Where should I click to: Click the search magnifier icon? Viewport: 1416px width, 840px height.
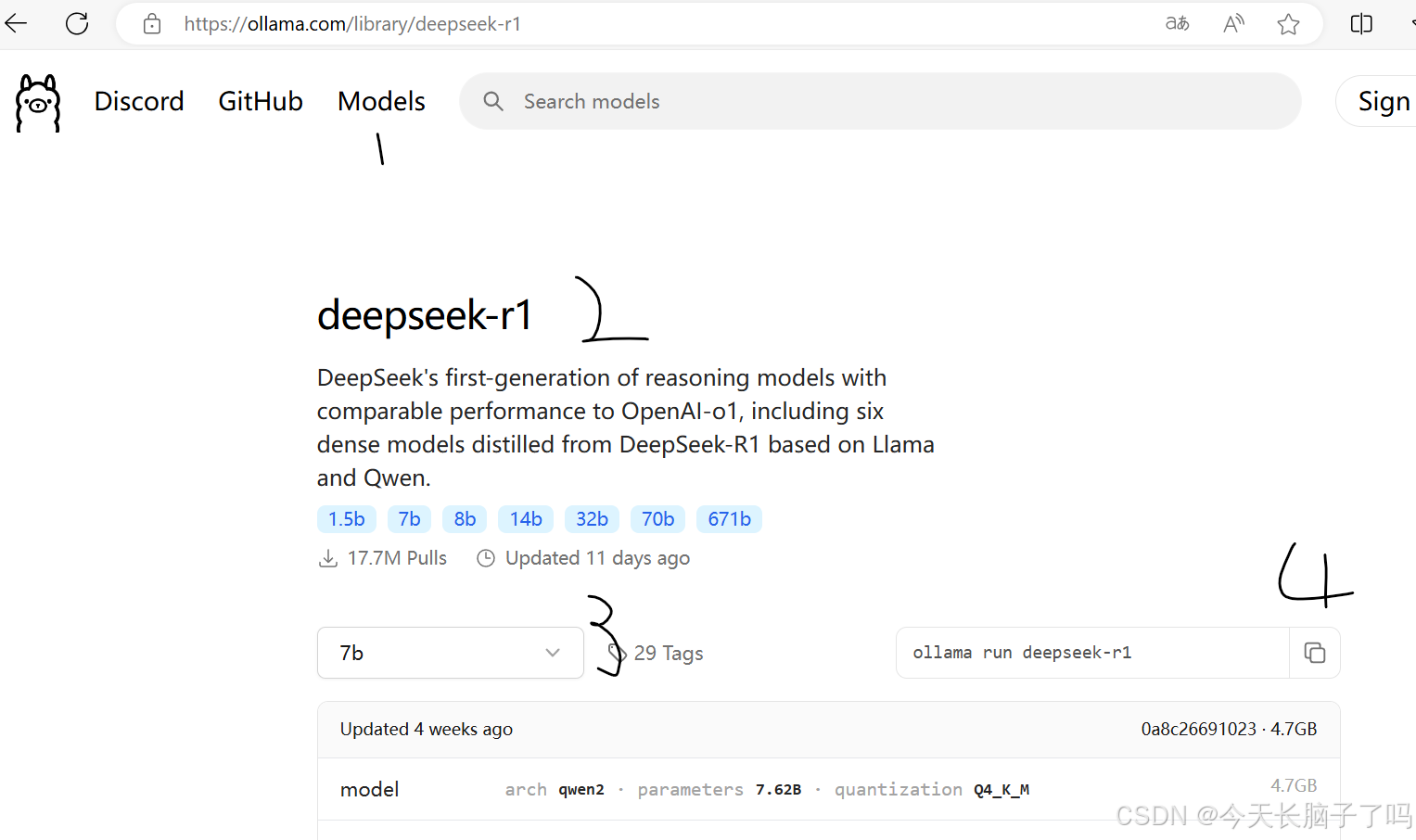(x=493, y=101)
